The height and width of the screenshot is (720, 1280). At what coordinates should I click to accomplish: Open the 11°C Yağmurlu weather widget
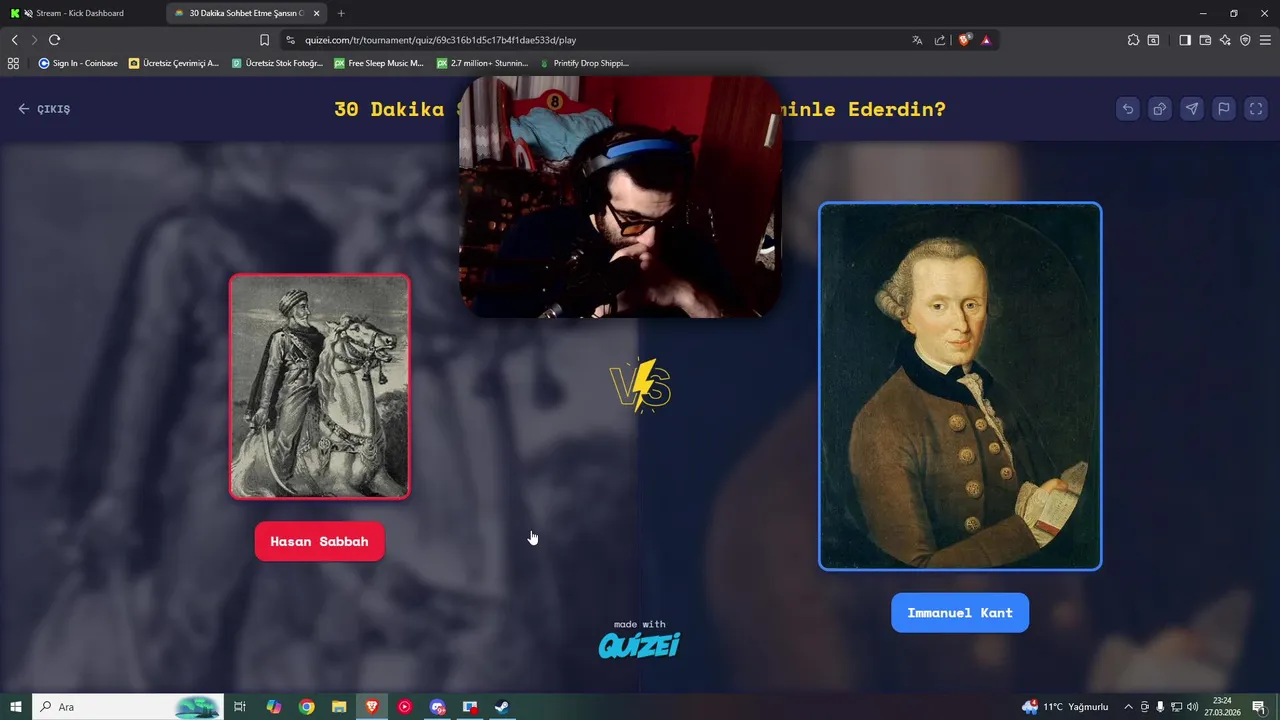[x=1065, y=707]
